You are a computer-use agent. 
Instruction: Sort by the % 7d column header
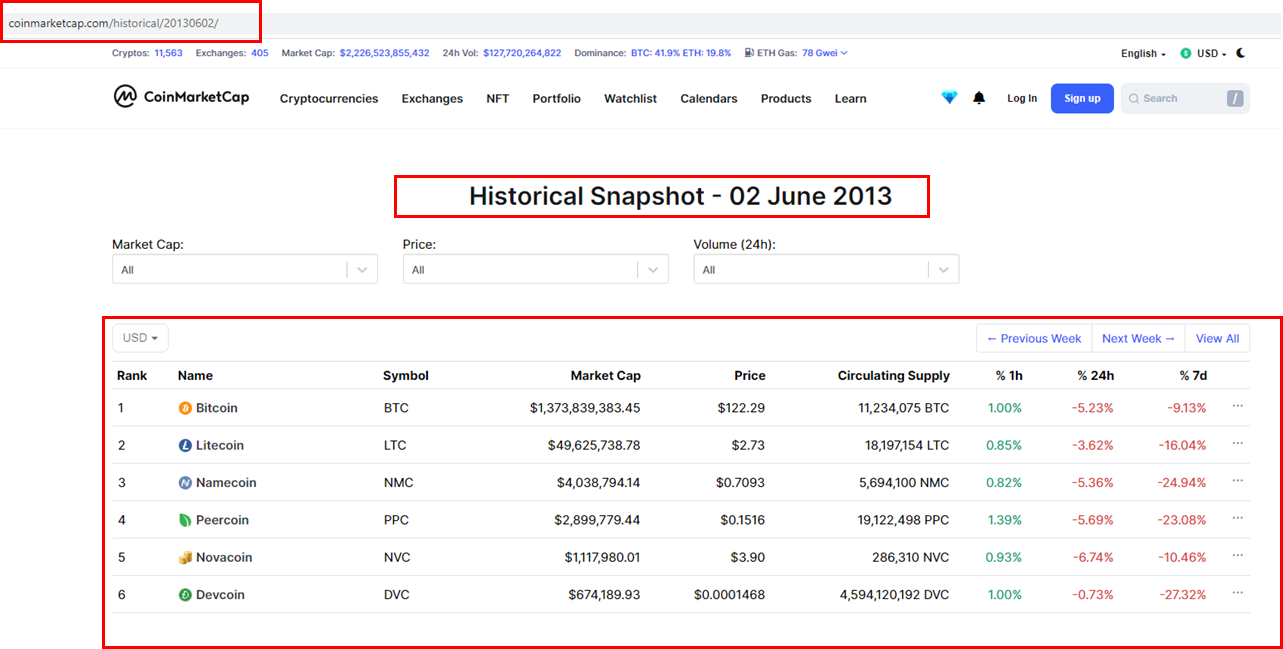[x=1193, y=376]
